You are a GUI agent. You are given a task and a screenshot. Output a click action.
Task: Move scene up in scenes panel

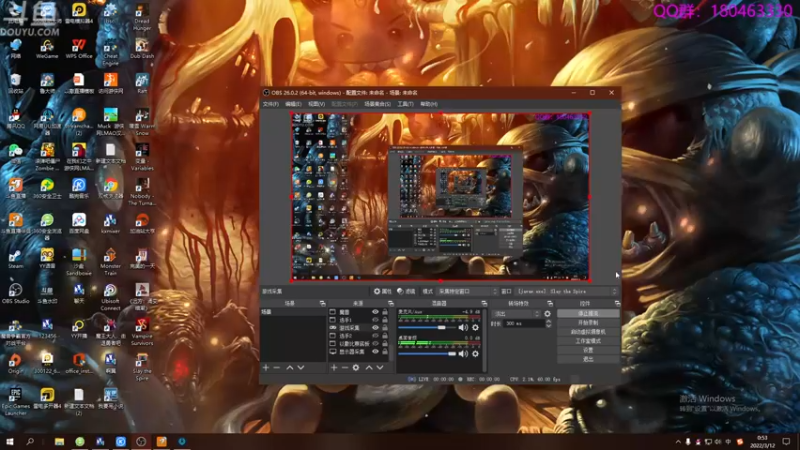[x=290, y=367]
